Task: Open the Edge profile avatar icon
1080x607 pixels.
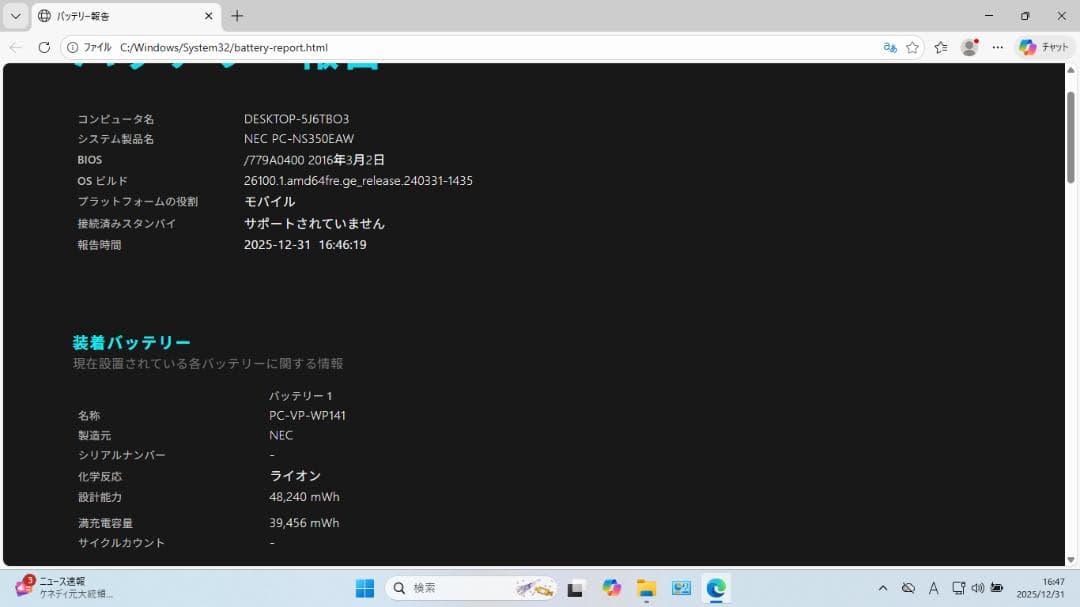Action: point(969,47)
